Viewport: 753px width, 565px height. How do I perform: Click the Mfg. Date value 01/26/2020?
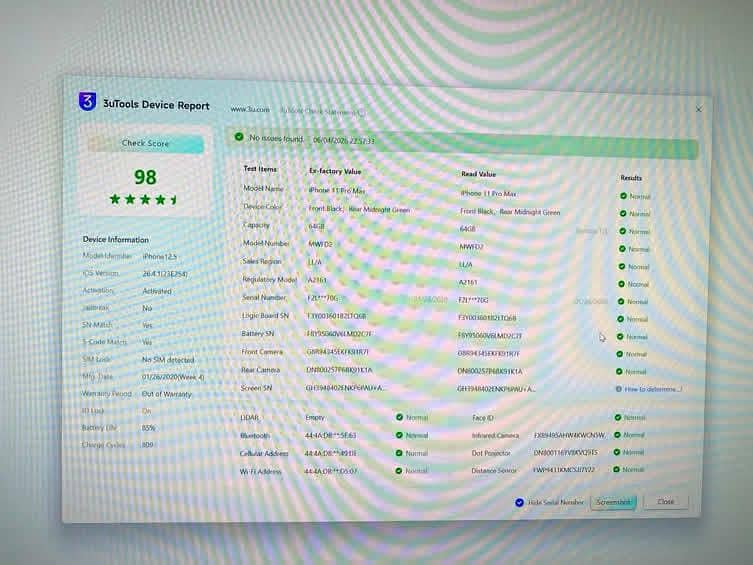pos(173,377)
